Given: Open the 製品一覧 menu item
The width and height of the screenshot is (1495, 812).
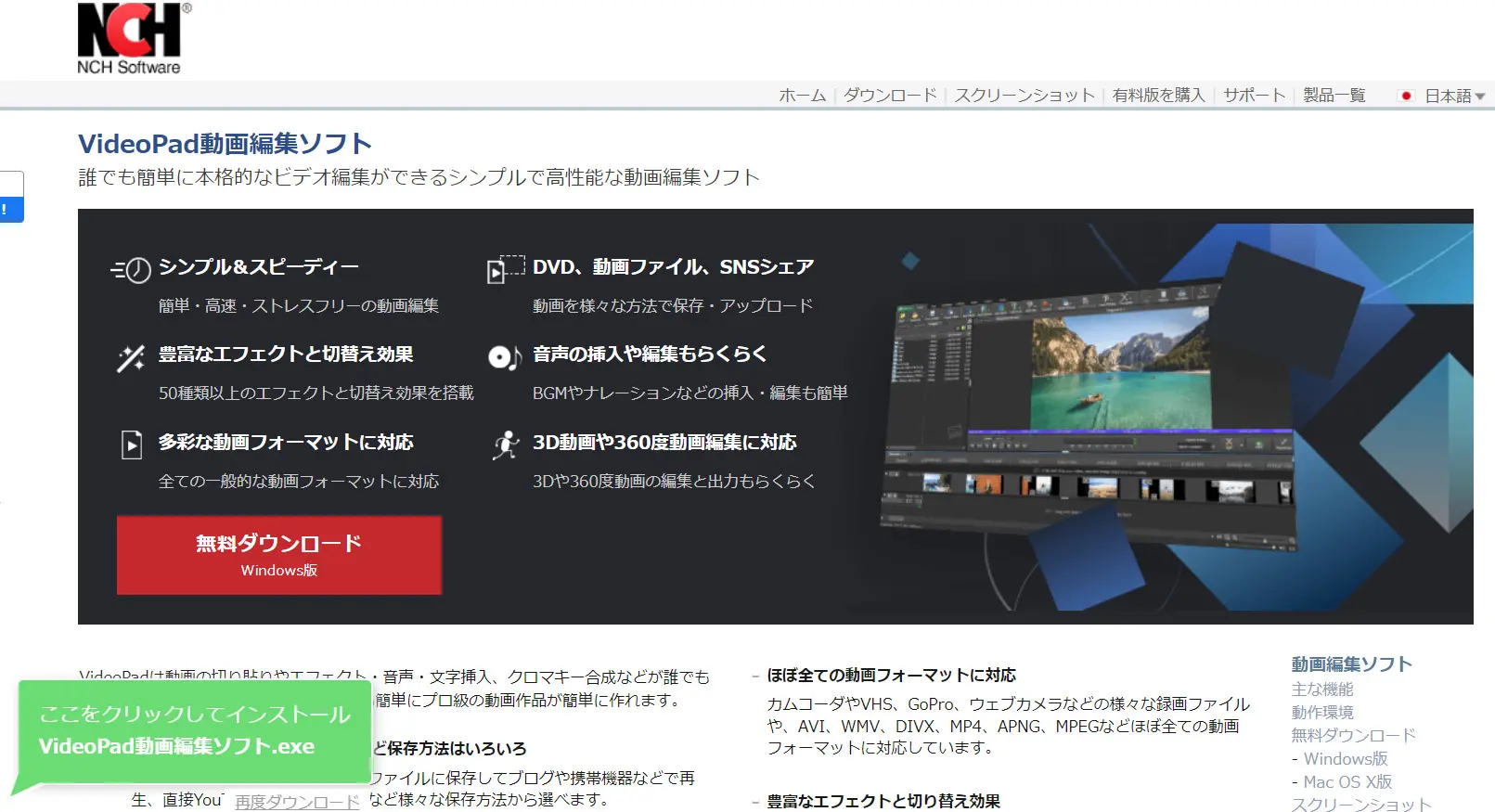Looking at the screenshot, I should point(1334,96).
